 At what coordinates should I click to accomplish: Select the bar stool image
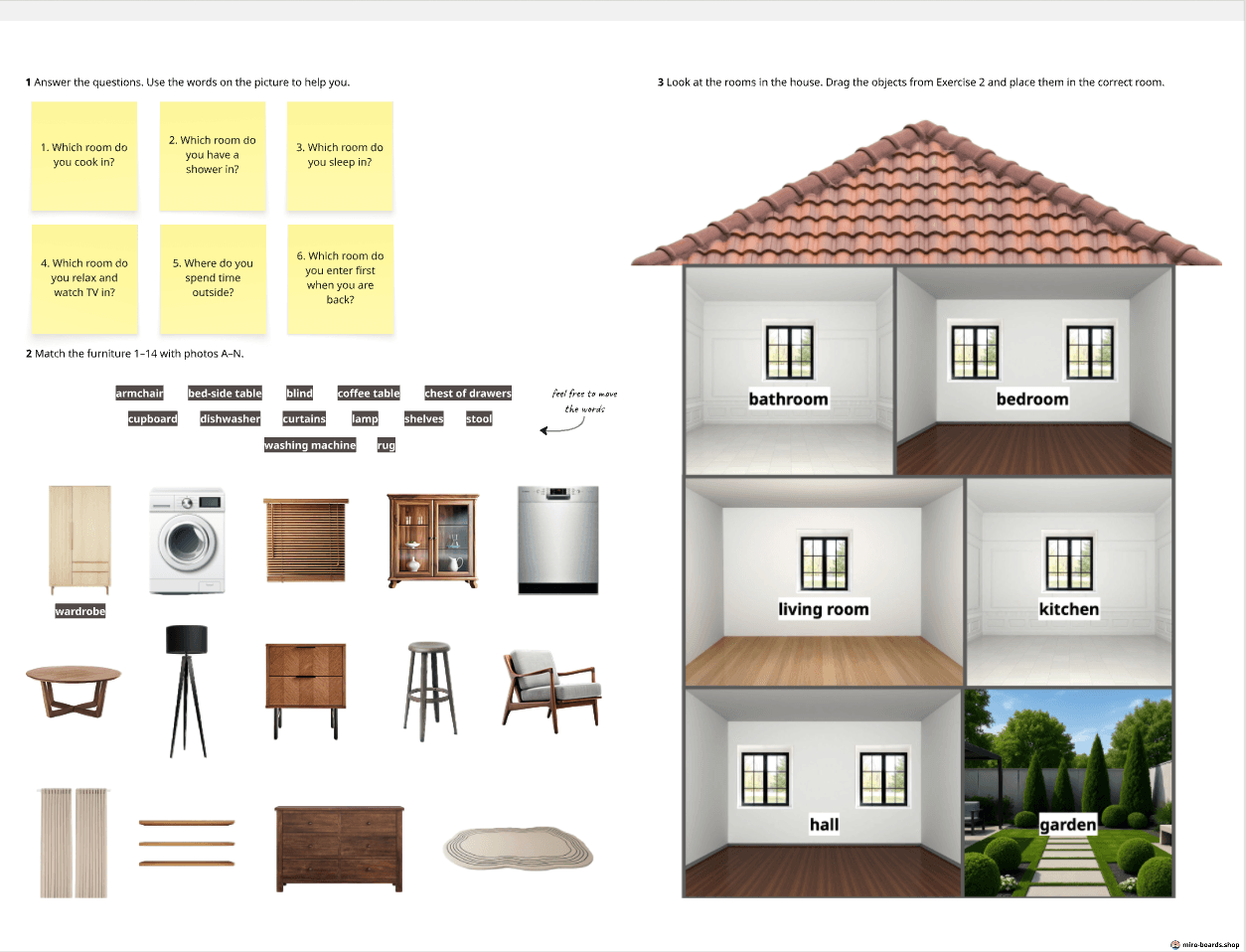(x=430, y=691)
